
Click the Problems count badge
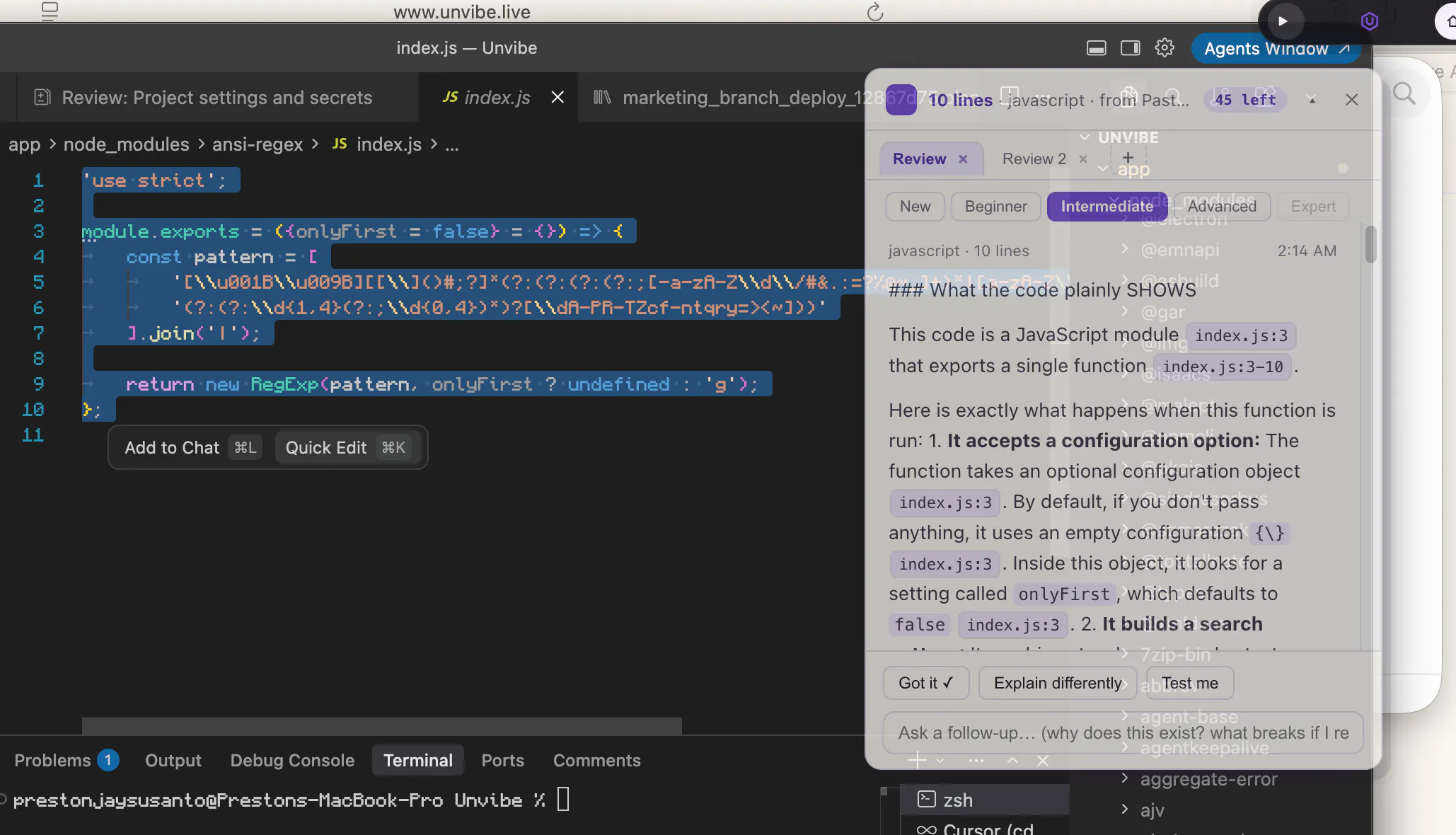pos(108,760)
